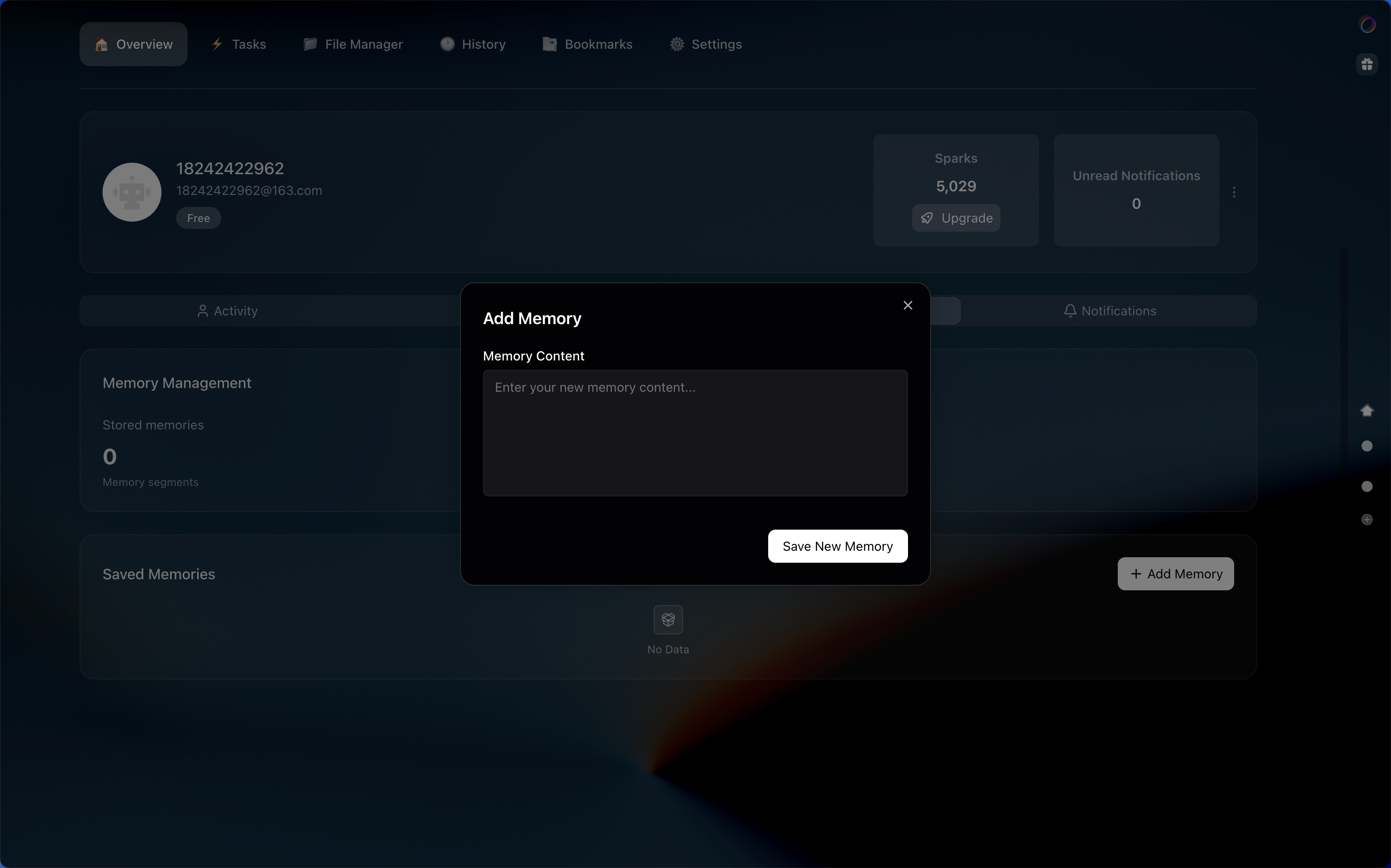The width and height of the screenshot is (1391, 868).
Task: Close the Add Memory dialog
Action: tap(908, 305)
